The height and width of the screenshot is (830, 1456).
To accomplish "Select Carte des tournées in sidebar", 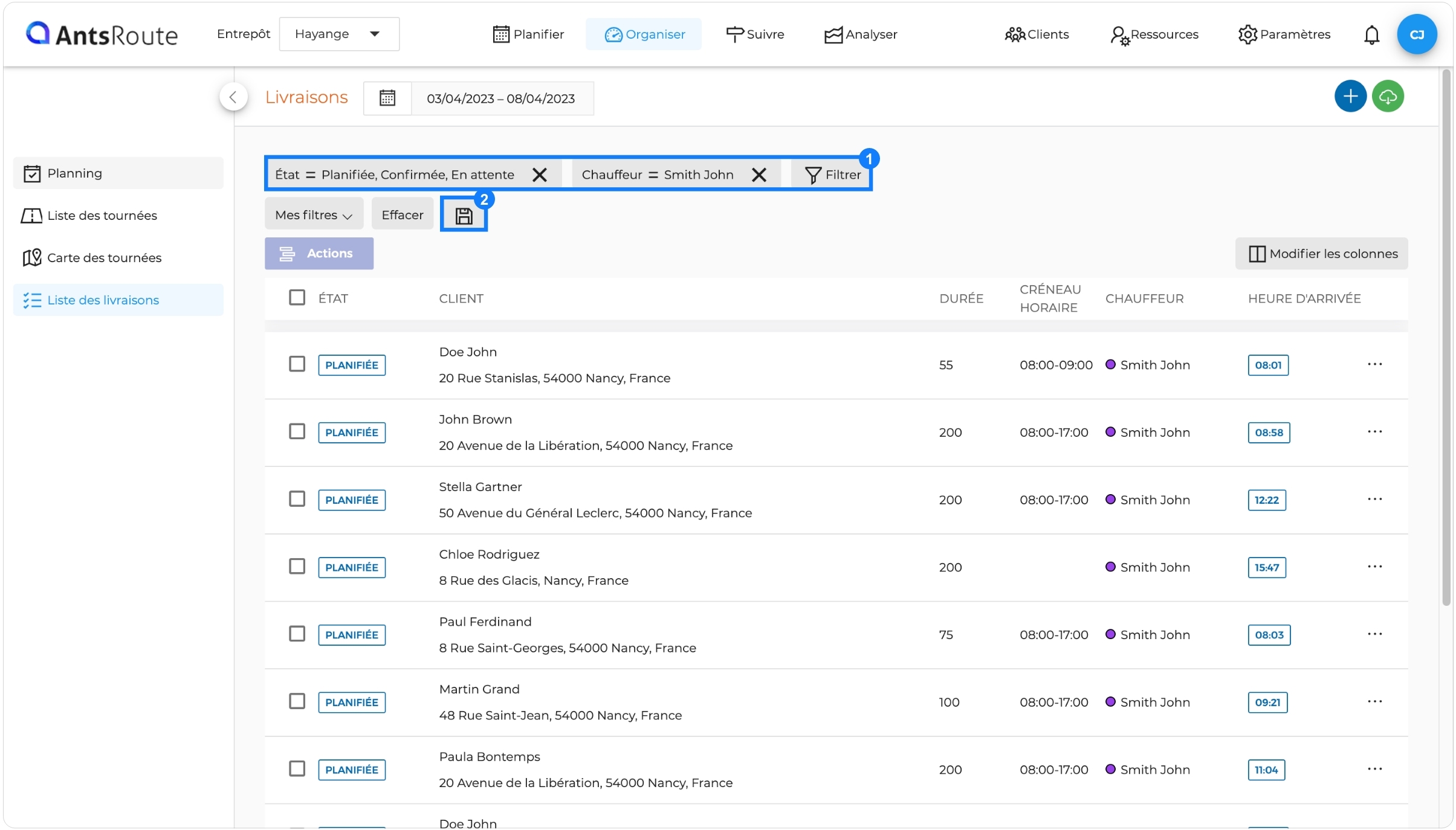I will 118,258.
